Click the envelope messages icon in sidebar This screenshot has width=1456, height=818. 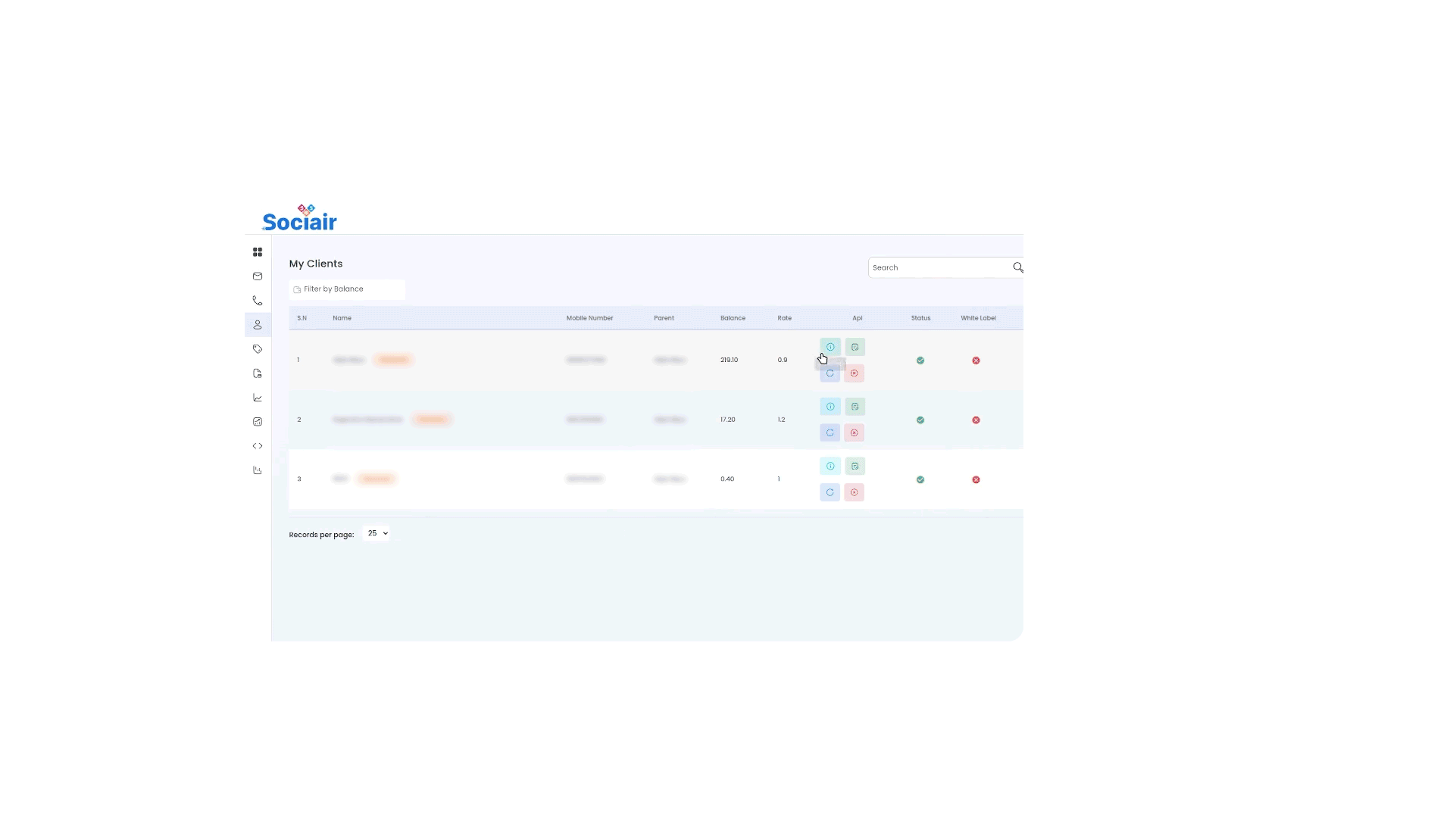point(258,276)
